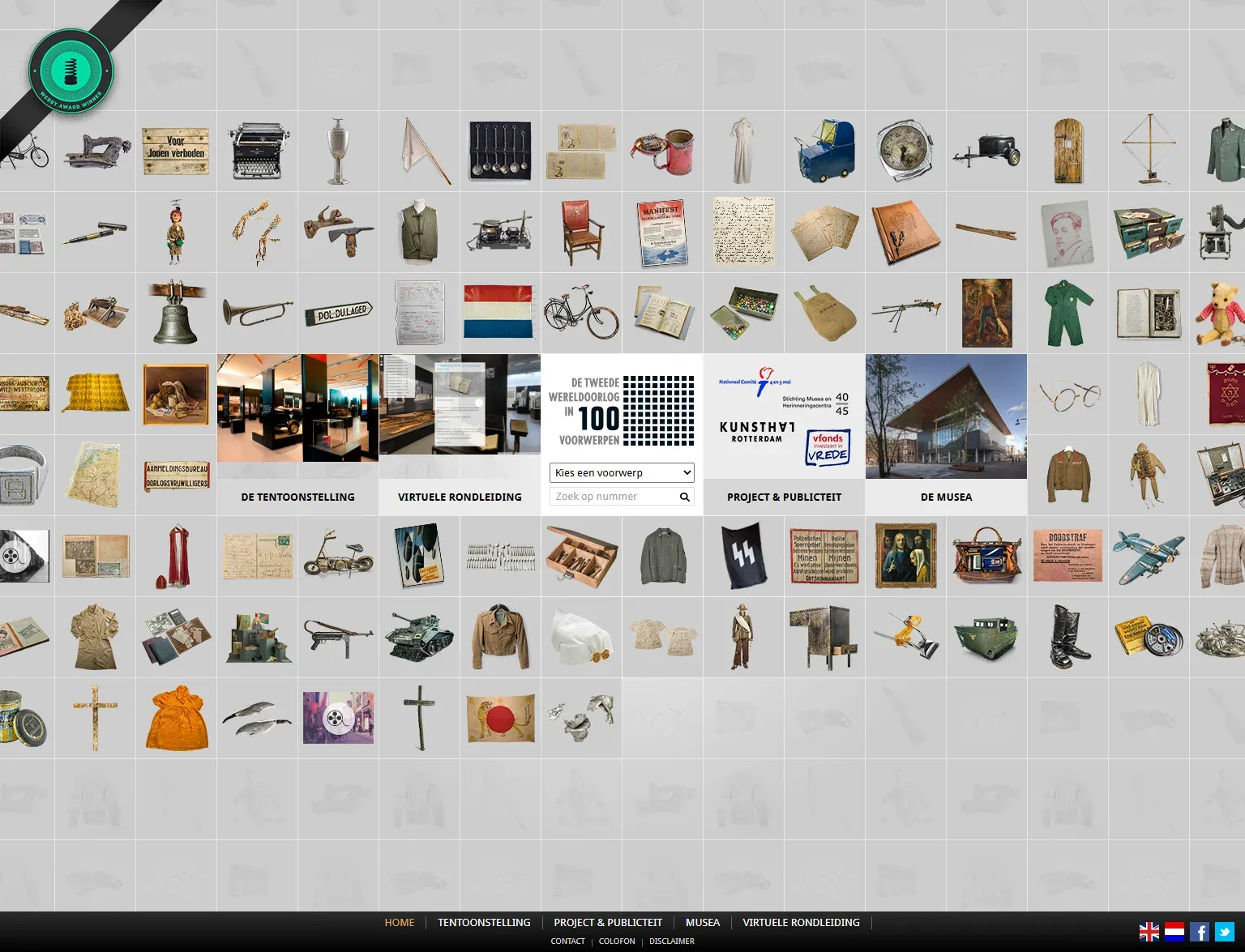Follow the DISCLAIMER link
1245x952 pixels.
click(x=672, y=941)
